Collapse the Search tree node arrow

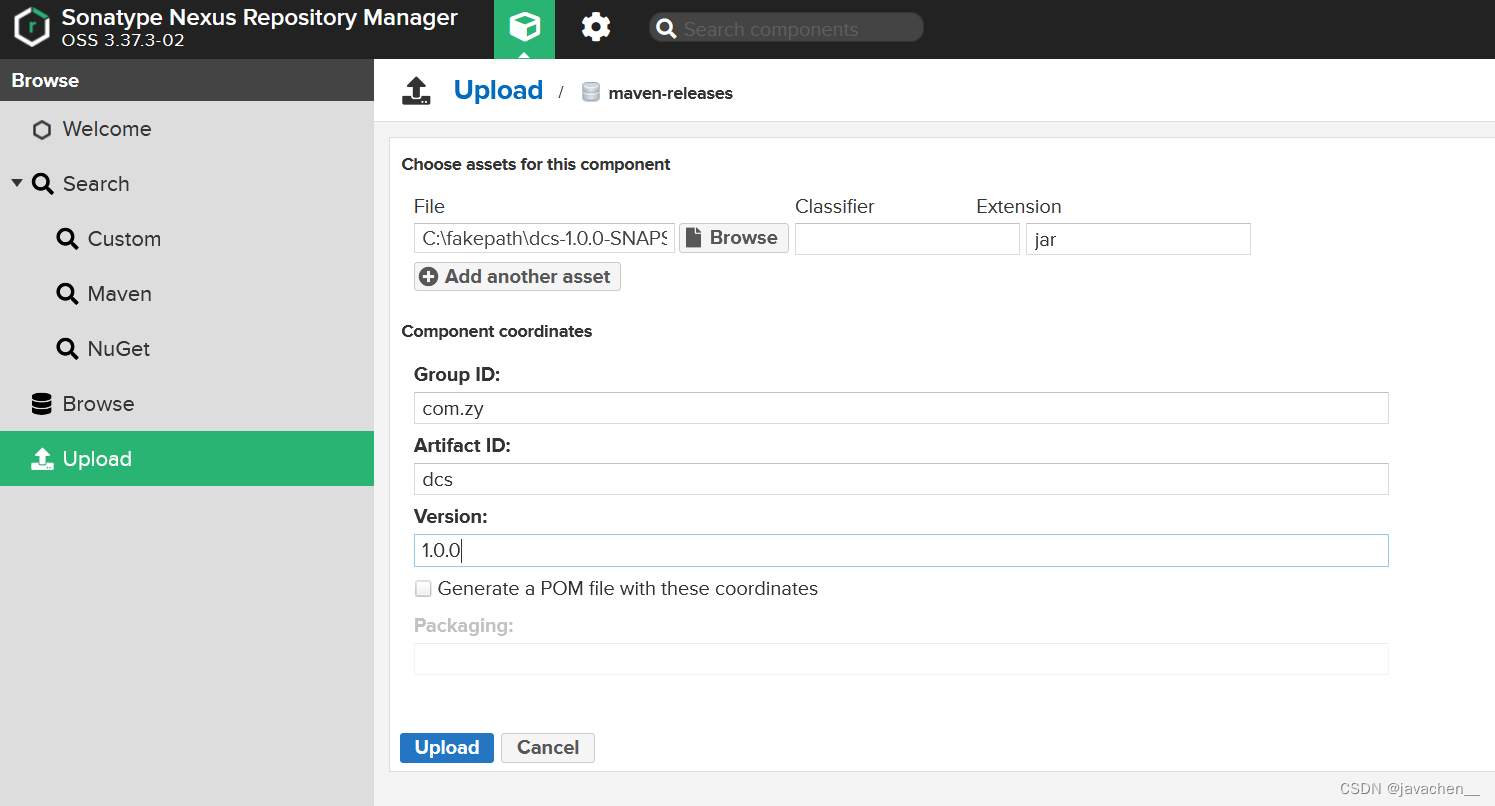[16, 184]
